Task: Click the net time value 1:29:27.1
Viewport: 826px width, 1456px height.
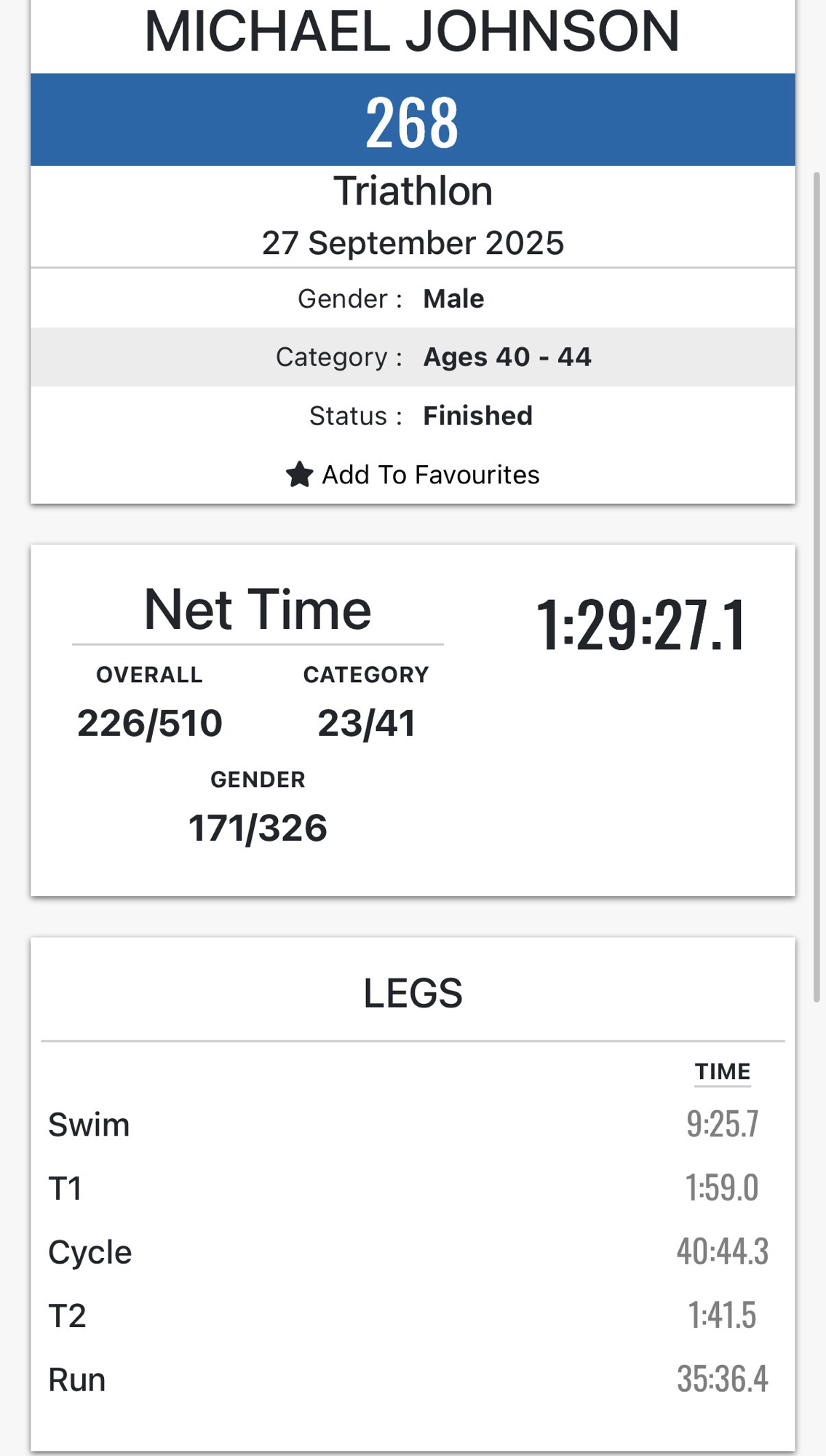Action: click(641, 625)
